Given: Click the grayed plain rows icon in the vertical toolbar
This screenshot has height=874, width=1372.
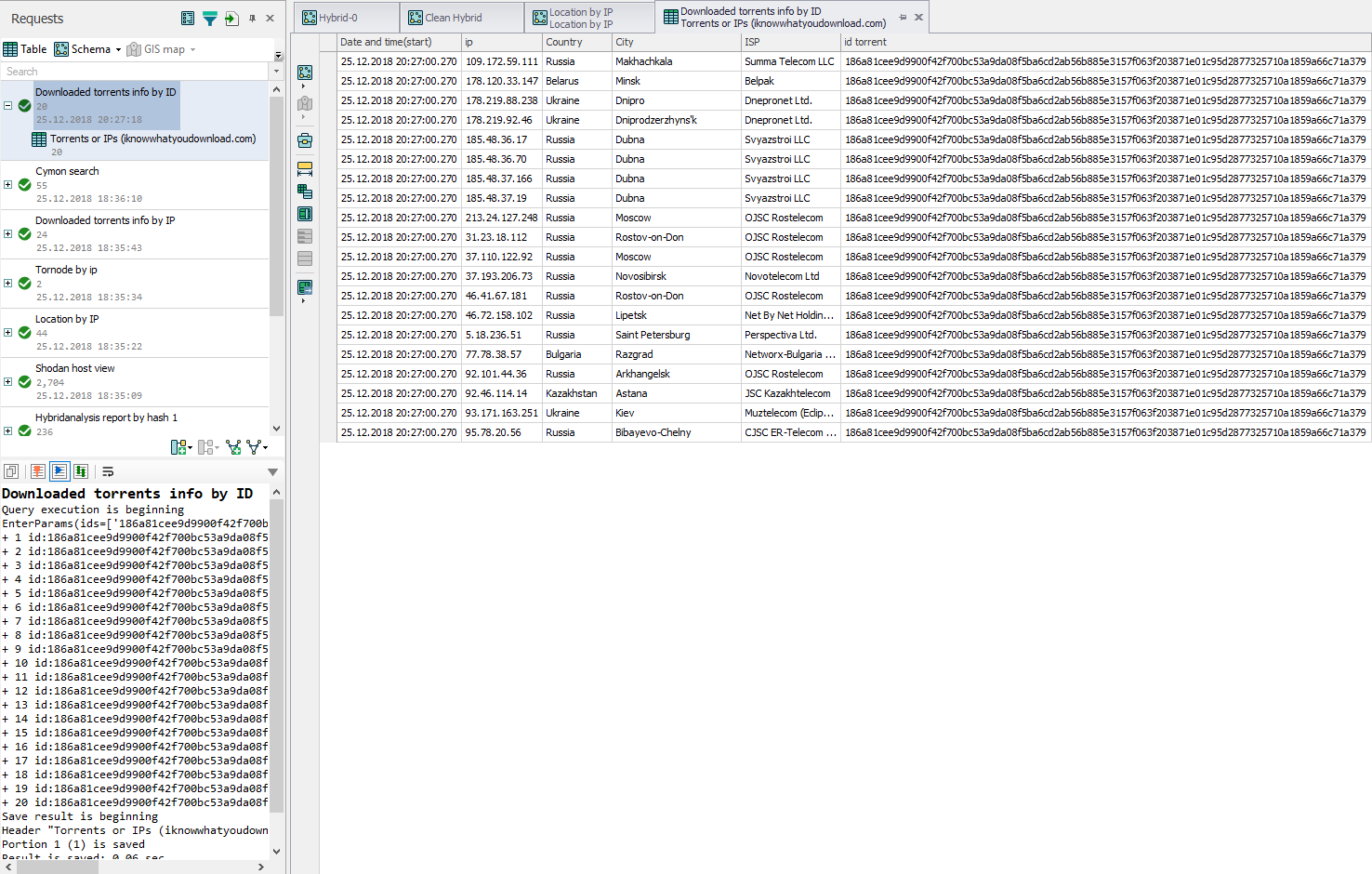Looking at the screenshot, I should pyautogui.click(x=305, y=258).
